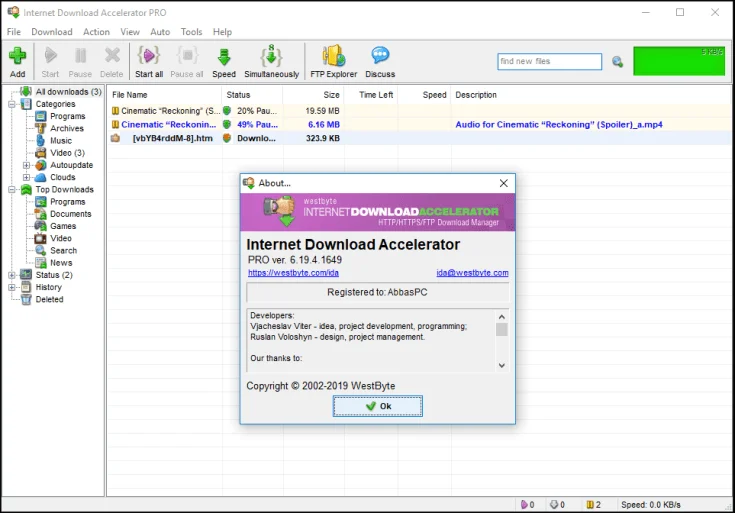Open the File menu

pyautogui.click(x=14, y=31)
